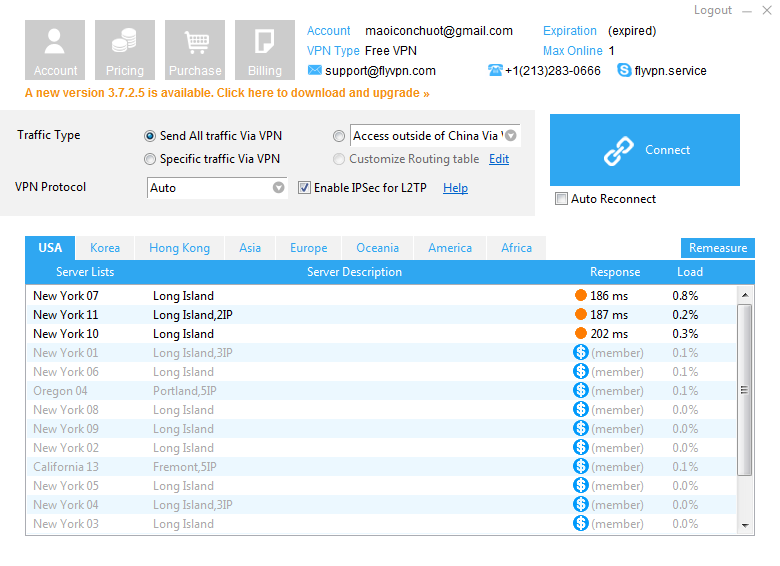Expand the VPN Protocol Auto dropdown

pyautogui.click(x=279, y=188)
